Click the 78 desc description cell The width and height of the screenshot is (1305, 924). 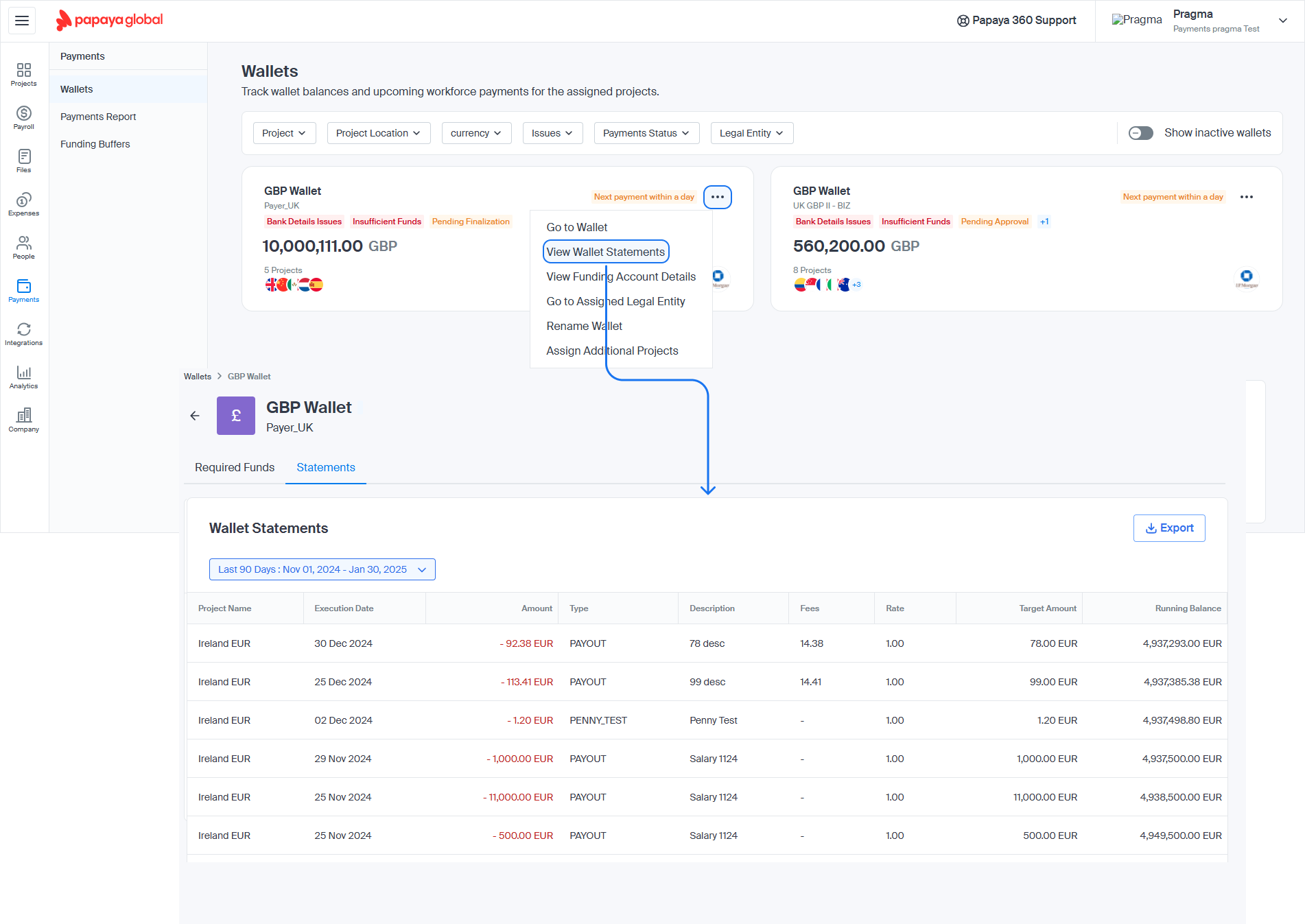click(707, 643)
